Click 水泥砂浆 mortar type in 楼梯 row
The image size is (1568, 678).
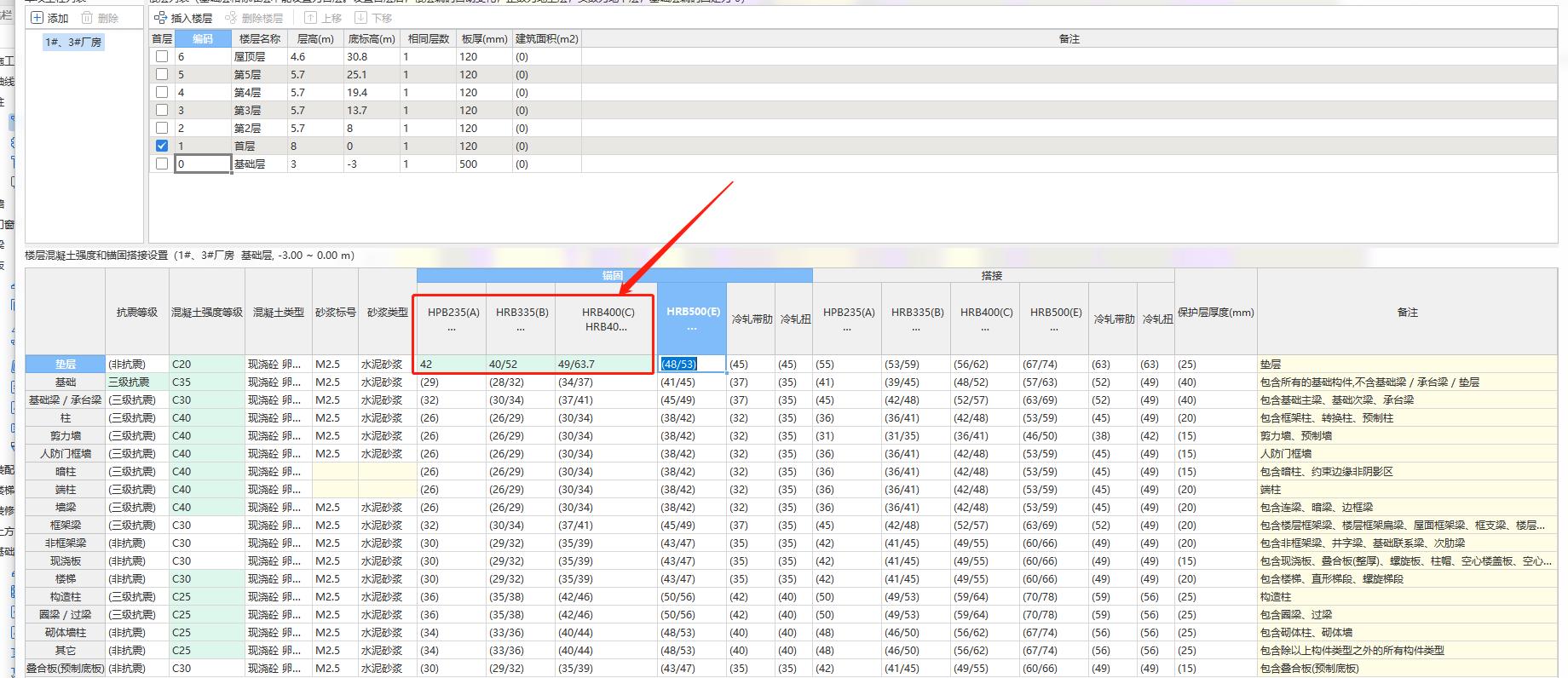pyautogui.click(x=388, y=578)
